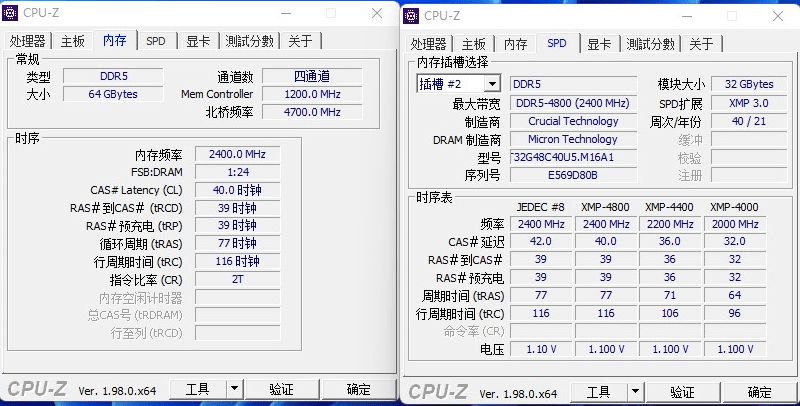Open 处理器 tab in right CPU-Z window
Image resolution: width=800 pixels, height=406 pixels.
429,44
